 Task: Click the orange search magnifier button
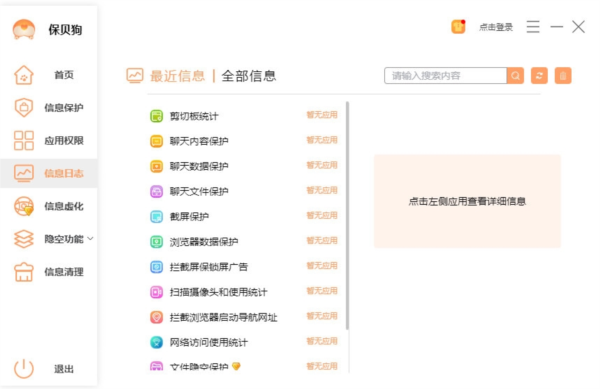515,75
